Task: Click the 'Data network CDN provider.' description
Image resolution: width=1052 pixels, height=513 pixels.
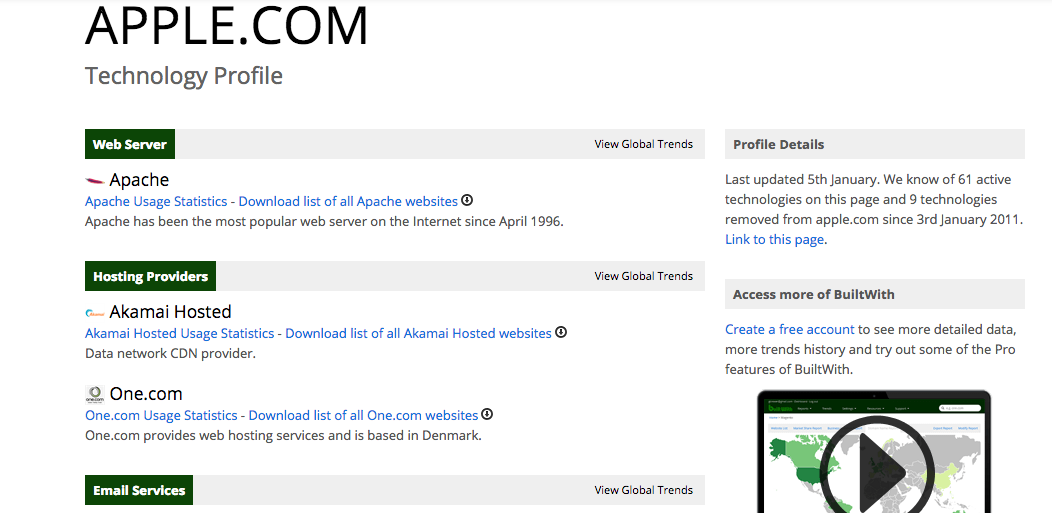Action: point(170,353)
